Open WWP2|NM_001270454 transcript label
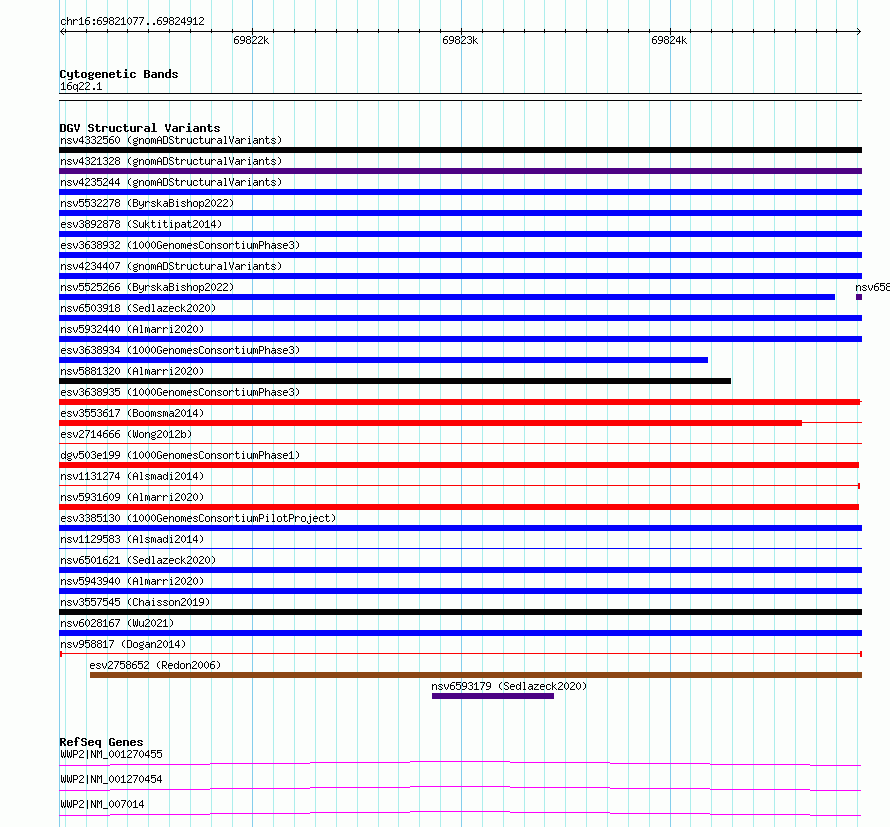890x827 pixels. pyautogui.click(x=111, y=779)
